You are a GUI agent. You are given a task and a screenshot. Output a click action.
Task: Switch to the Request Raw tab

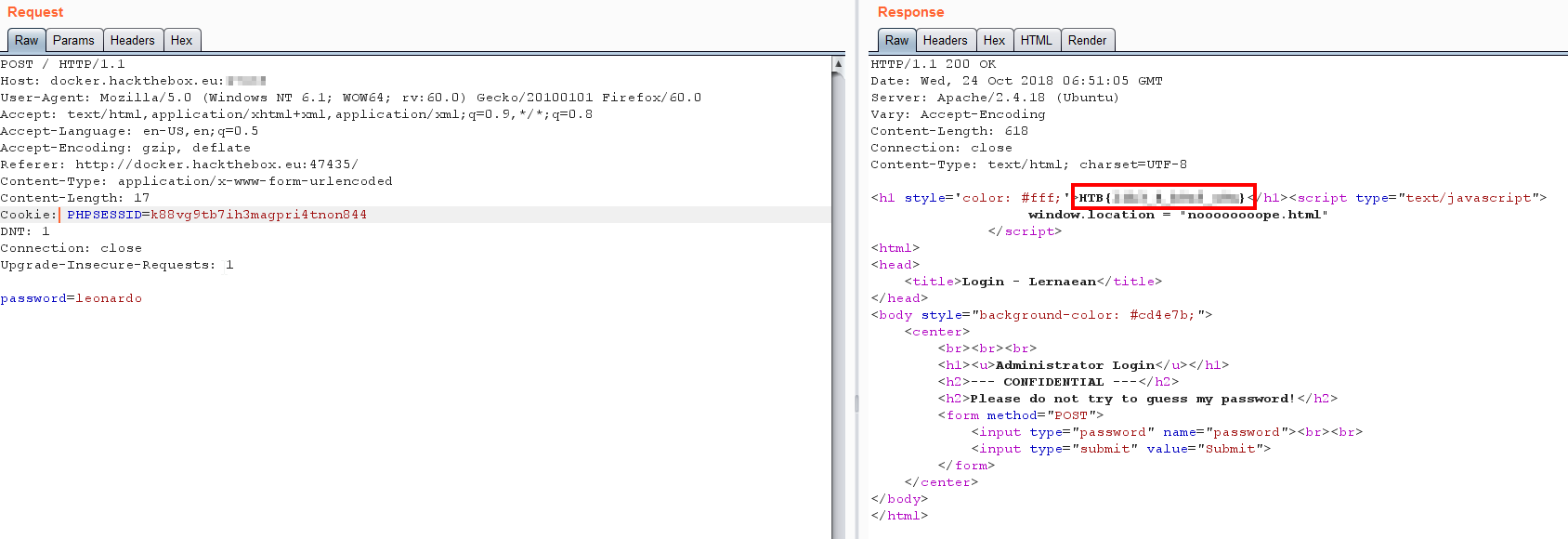(x=27, y=40)
